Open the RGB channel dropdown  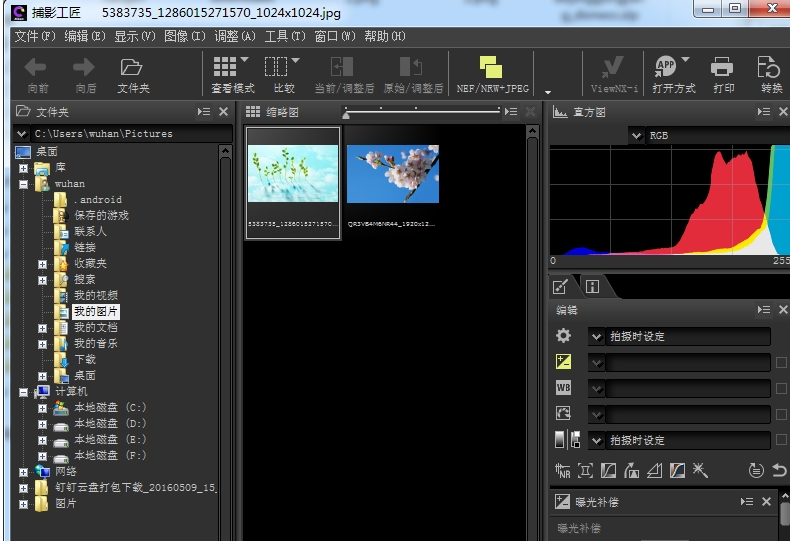click(637, 135)
